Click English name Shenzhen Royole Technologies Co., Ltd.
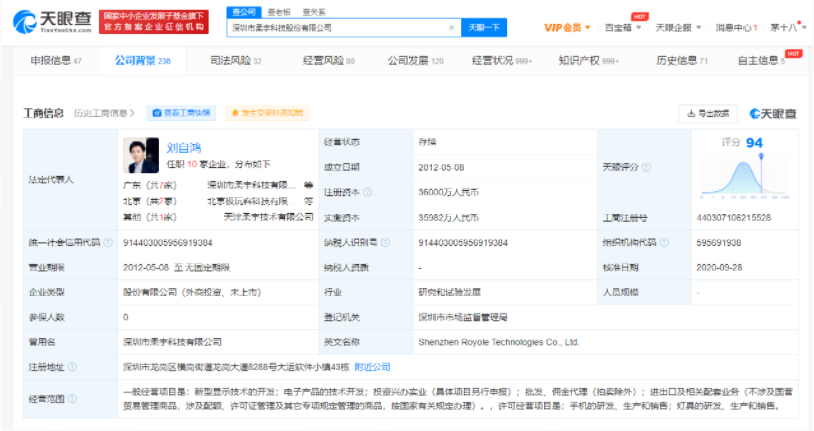This screenshot has height=431, width=814. (x=498, y=342)
